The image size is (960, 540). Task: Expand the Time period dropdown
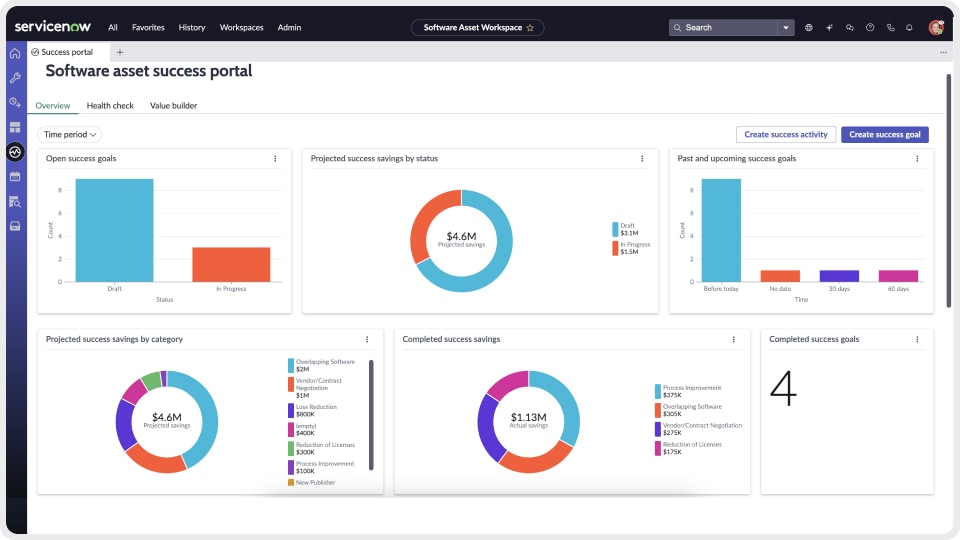70,134
